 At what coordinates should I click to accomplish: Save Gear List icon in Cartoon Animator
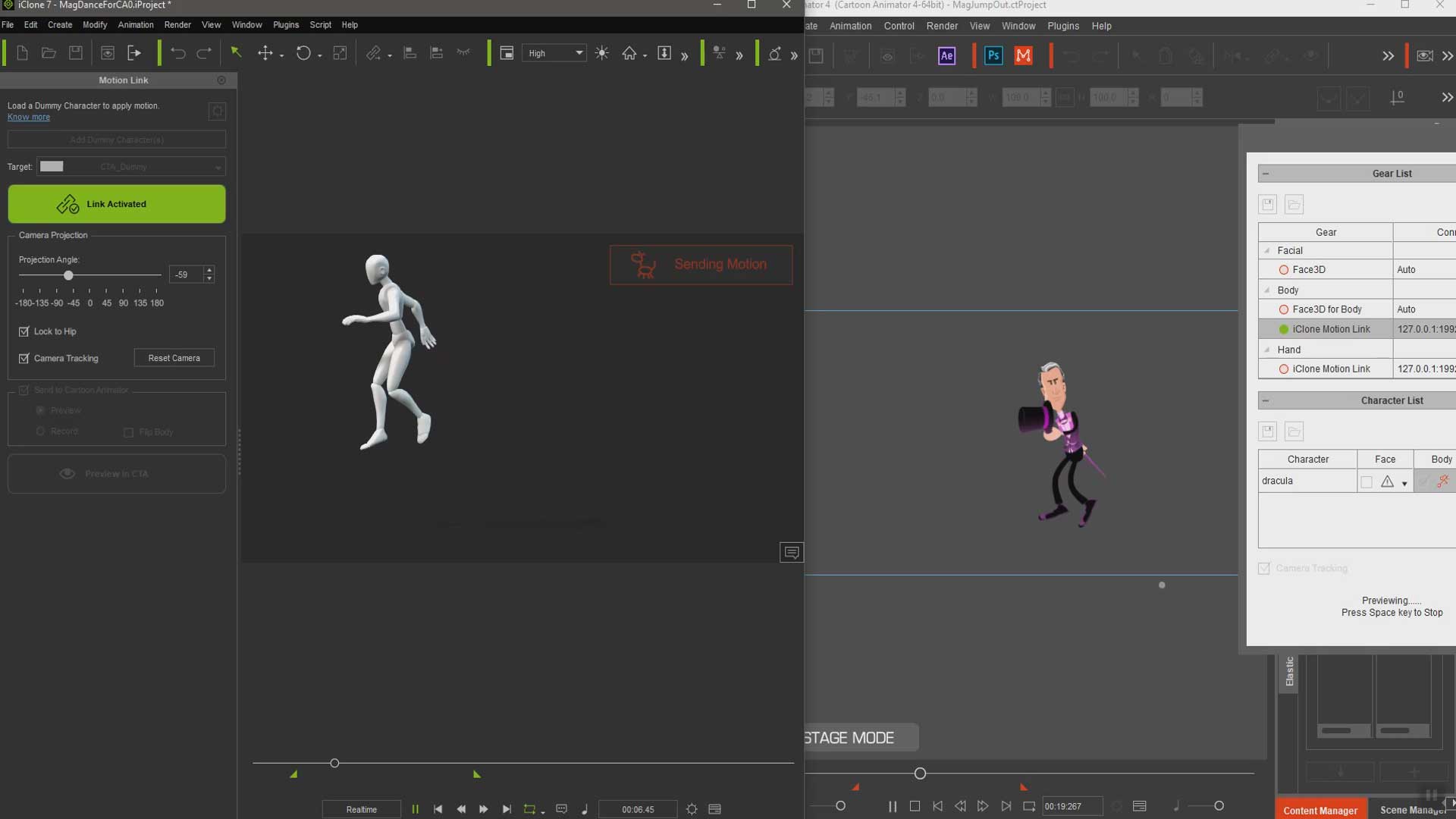[x=1268, y=204]
